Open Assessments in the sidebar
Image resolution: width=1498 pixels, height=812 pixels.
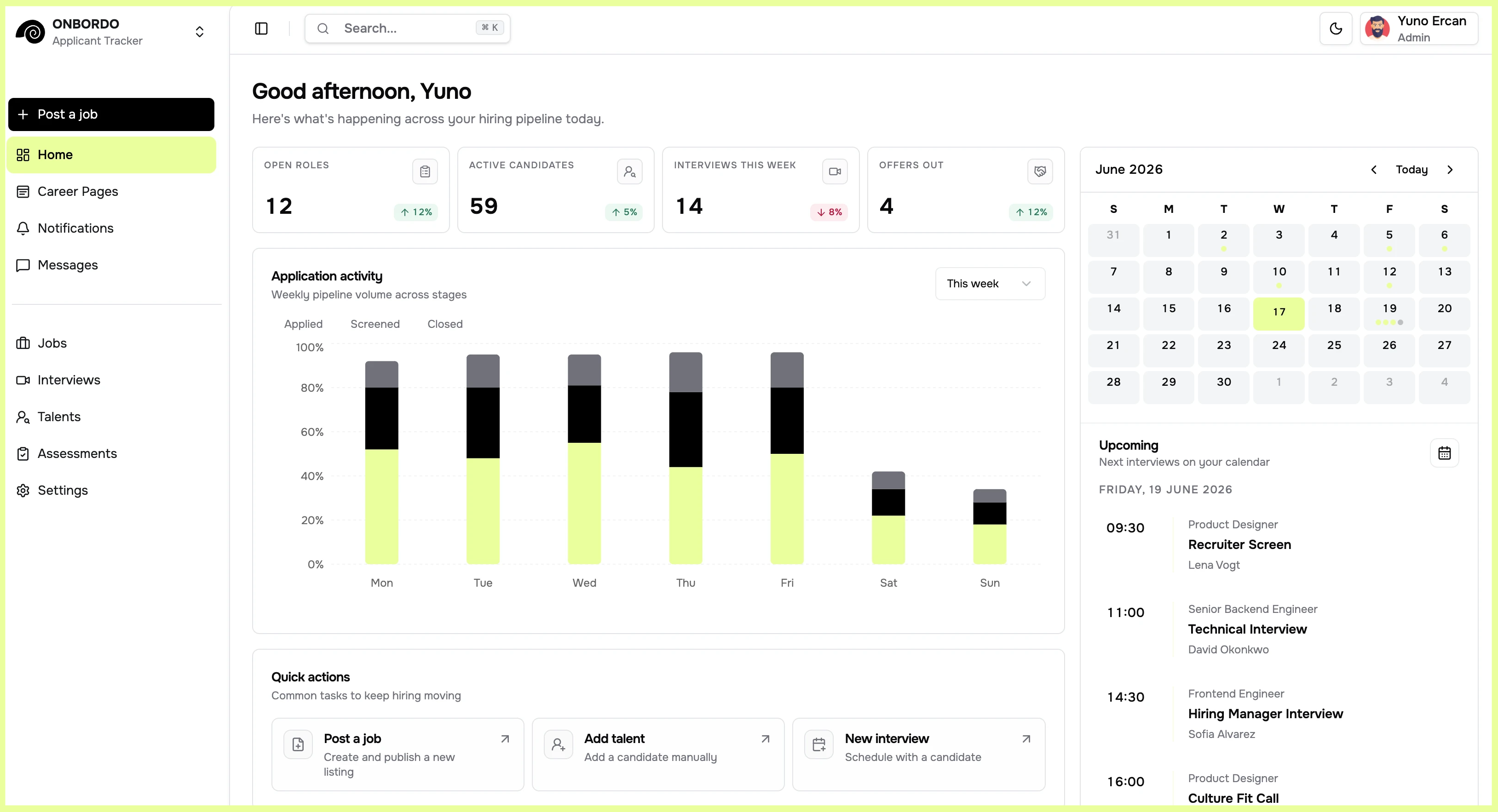coord(111,453)
